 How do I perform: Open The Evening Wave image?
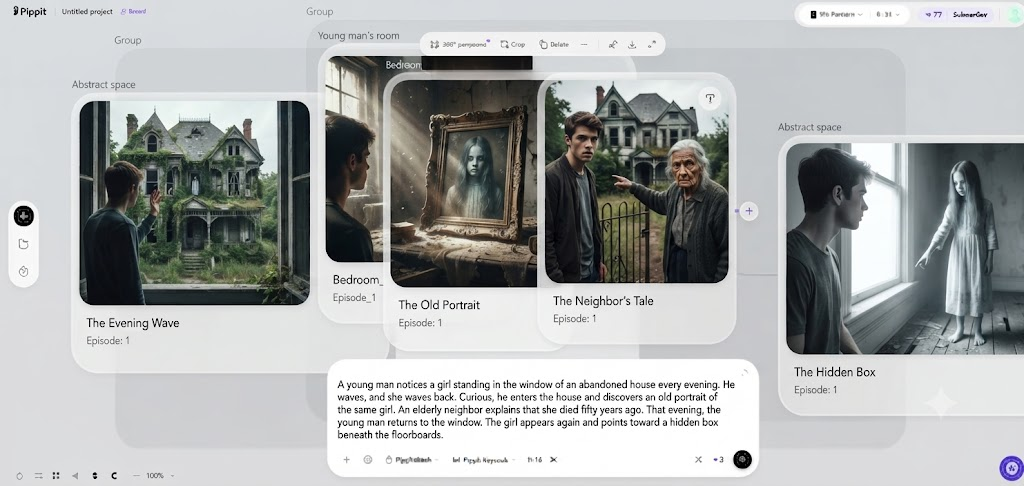(195, 202)
